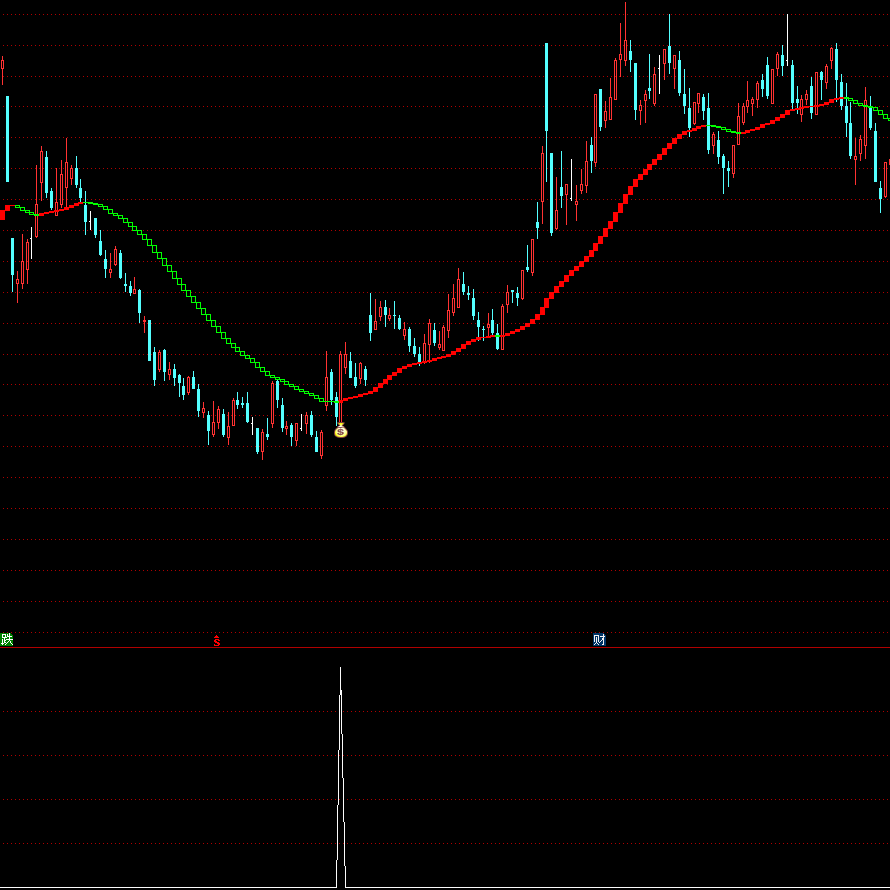
Task: Click the long cyan bar at the far left edge
Action: 7,138
